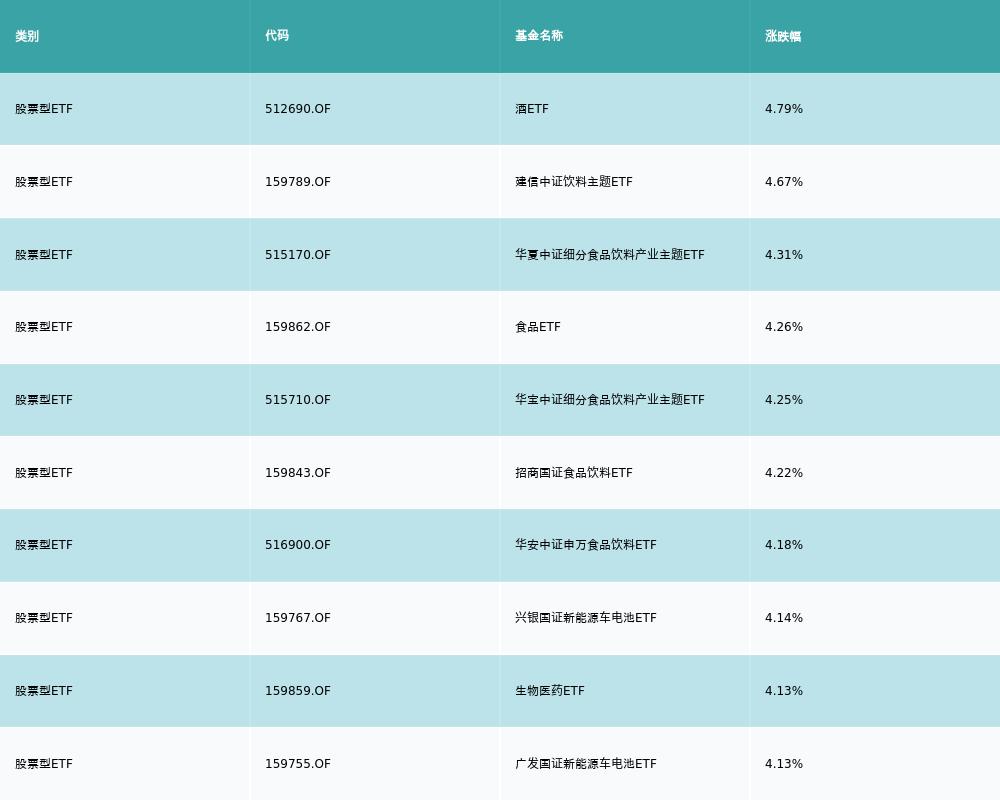This screenshot has width=1000, height=800.
Task: Click fund code 159789.OF
Action: pyautogui.click(x=298, y=182)
